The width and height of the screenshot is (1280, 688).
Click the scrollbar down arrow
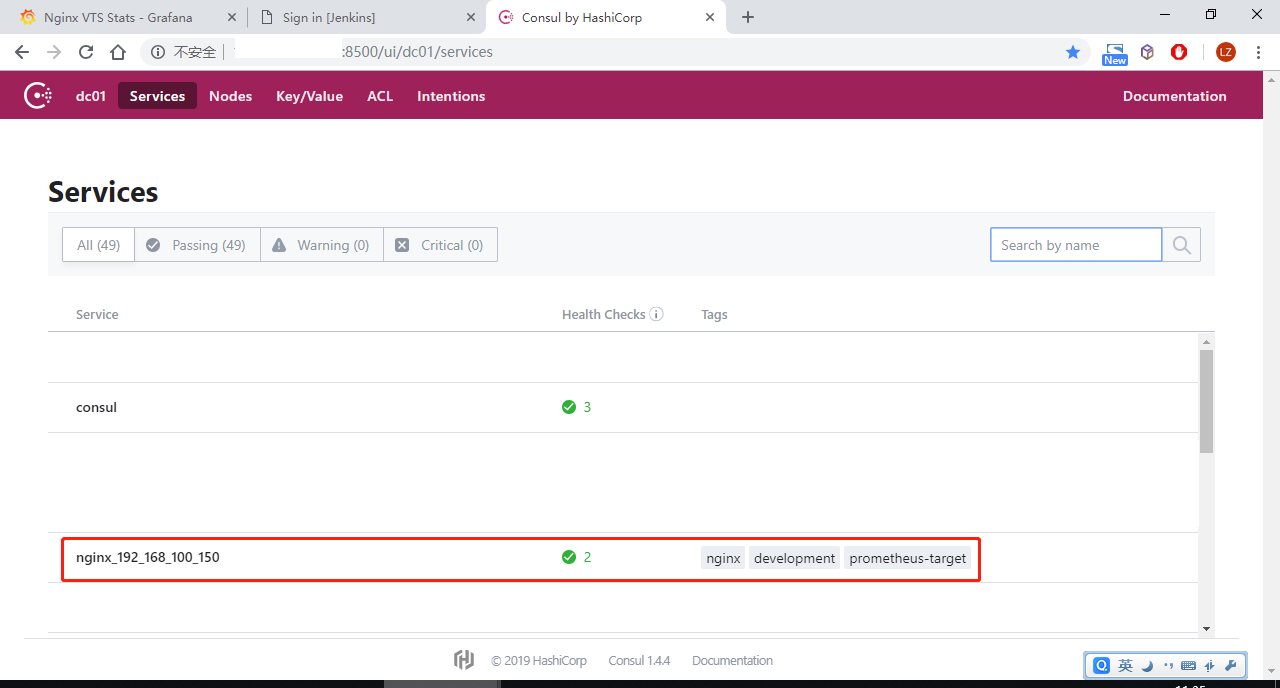(1206, 627)
